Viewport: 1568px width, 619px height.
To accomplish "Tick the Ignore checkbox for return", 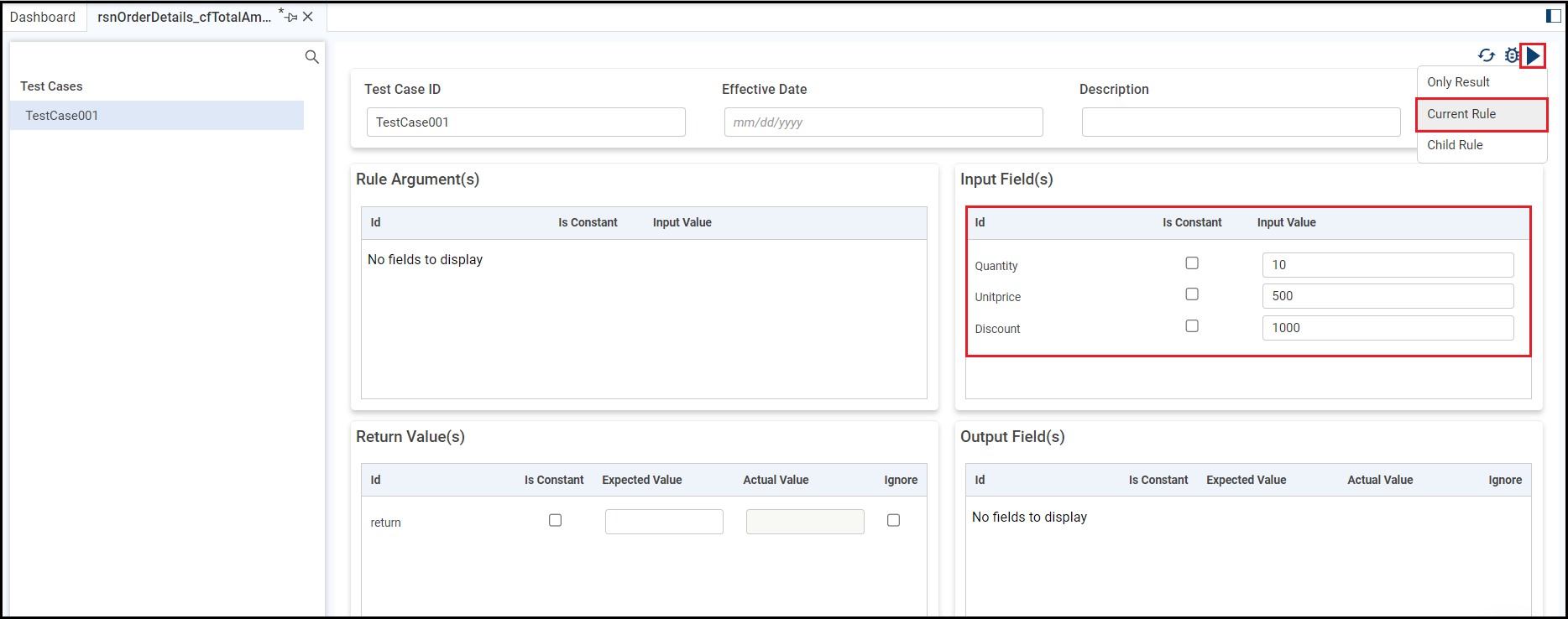I will coord(893,521).
